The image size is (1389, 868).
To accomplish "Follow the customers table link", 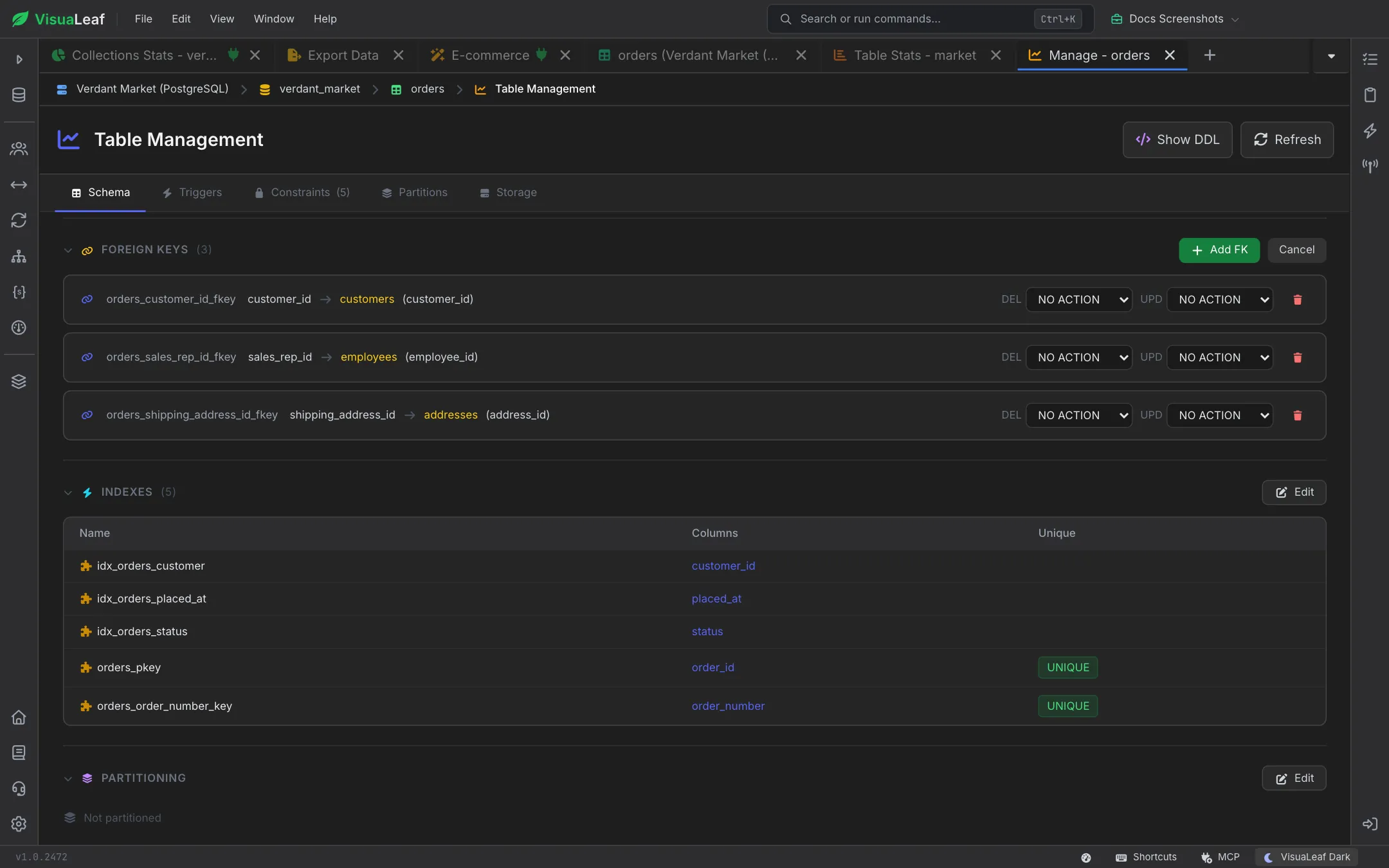I will coord(367,300).
